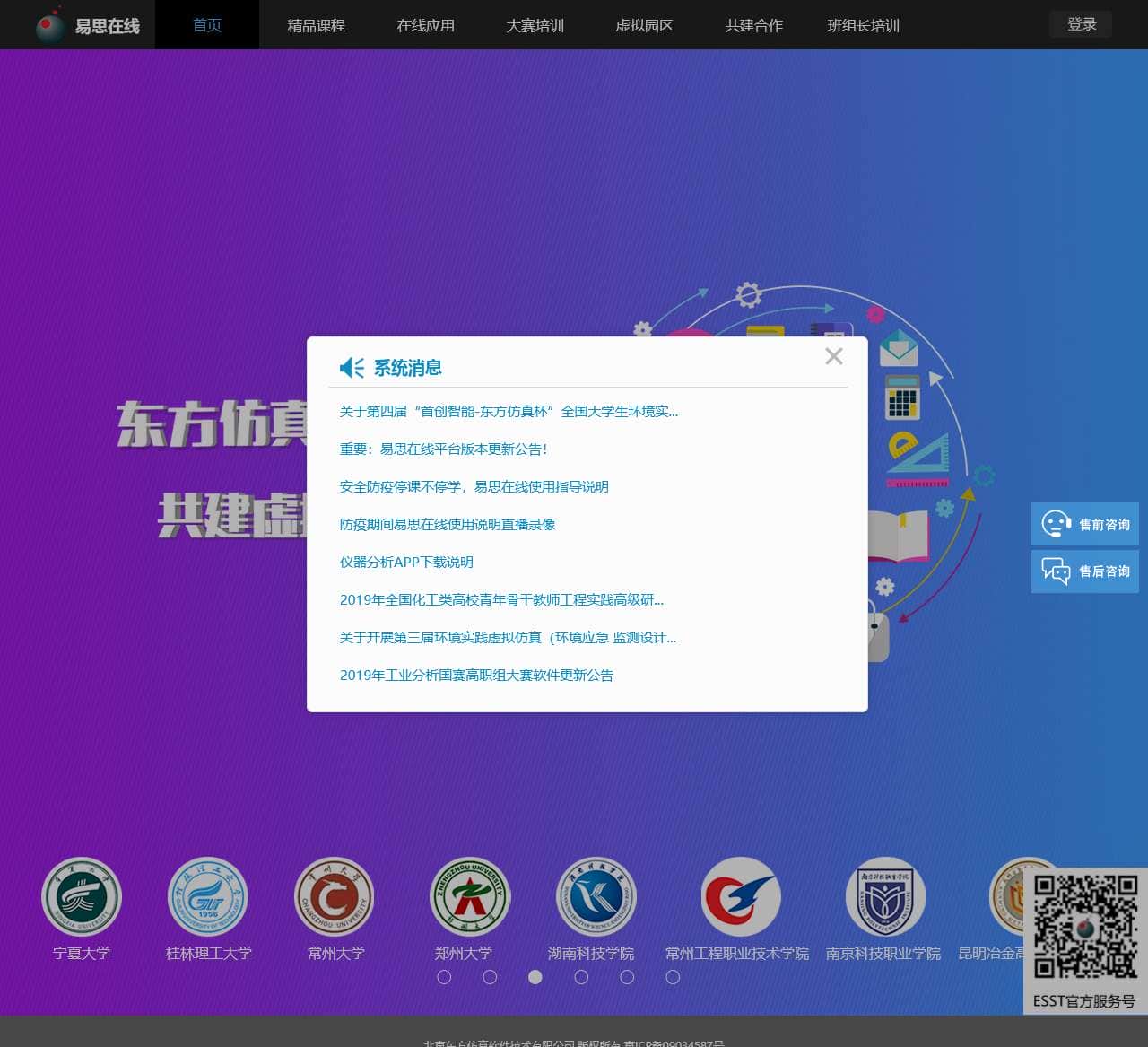The width and height of the screenshot is (1148, 1047).
Task: Select the sixth carousel page dot
Action: 673,977
